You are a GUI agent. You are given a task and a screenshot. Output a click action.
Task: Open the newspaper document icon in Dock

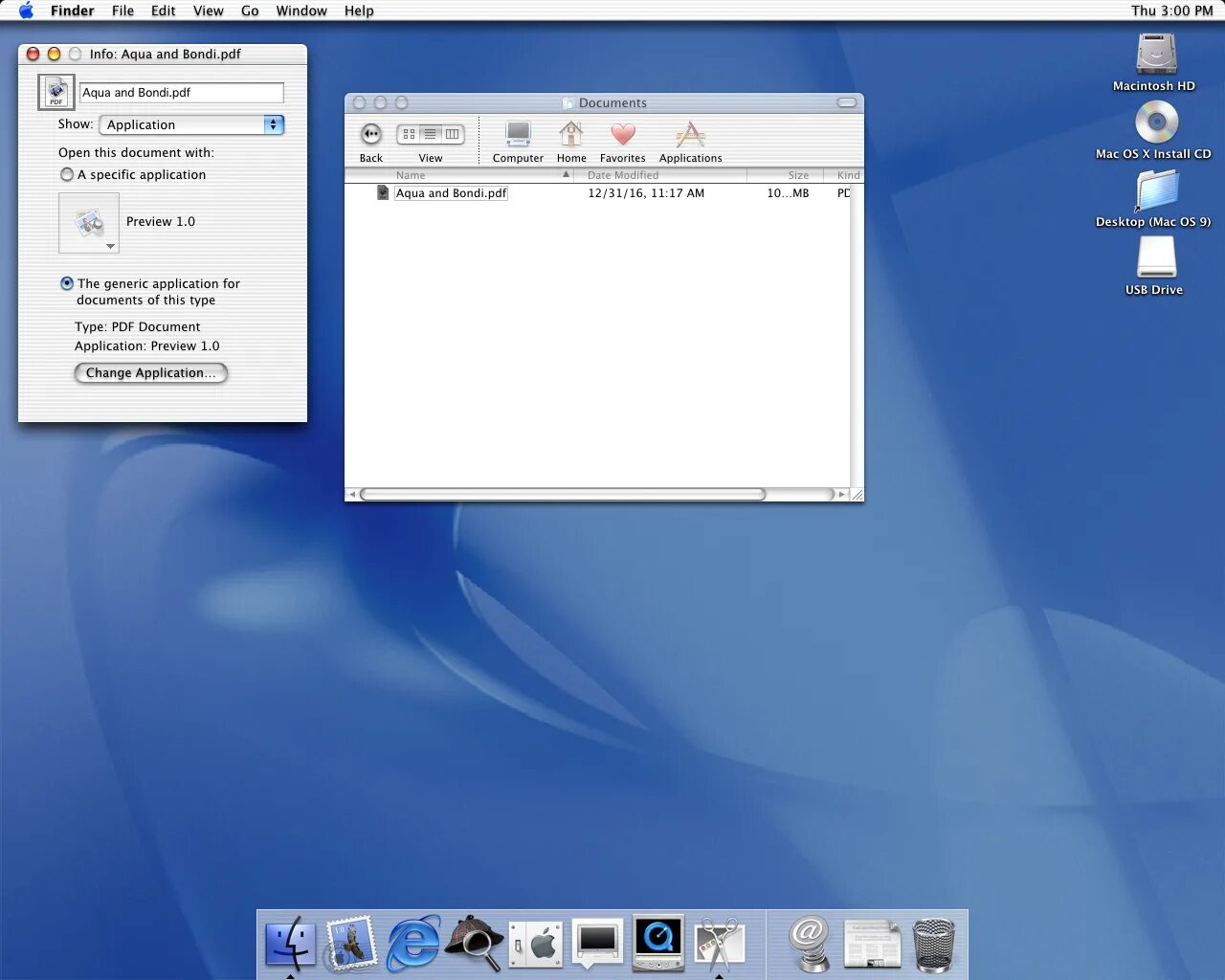click(872, 944)
